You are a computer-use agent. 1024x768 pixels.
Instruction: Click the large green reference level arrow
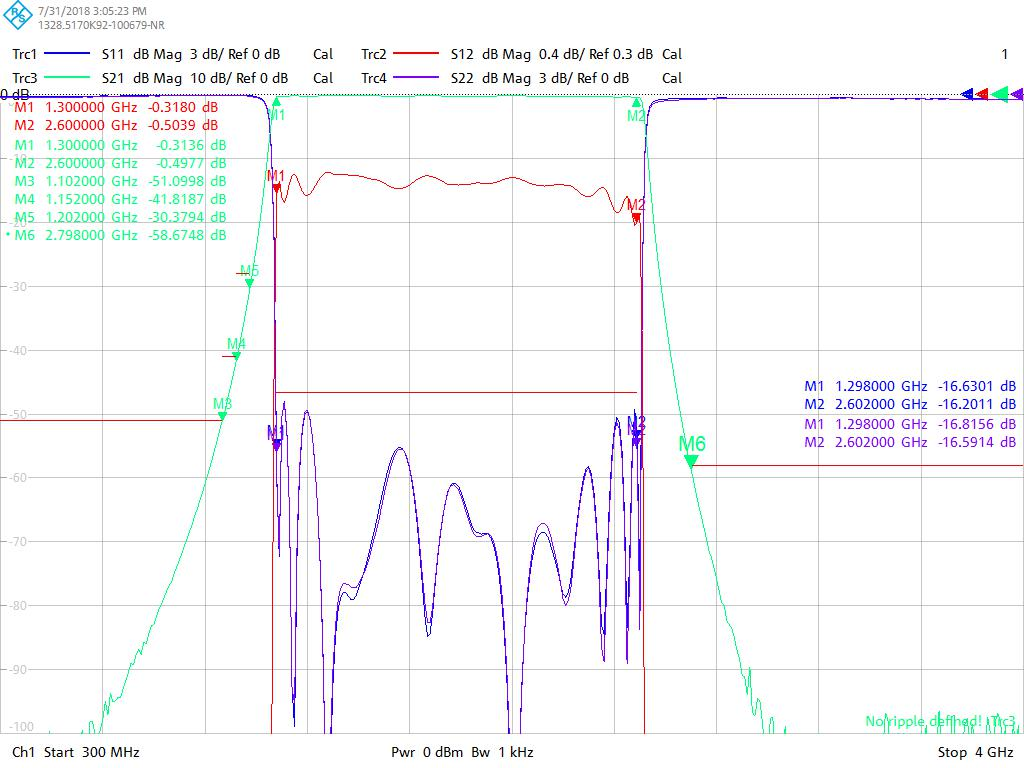(999, 94)
